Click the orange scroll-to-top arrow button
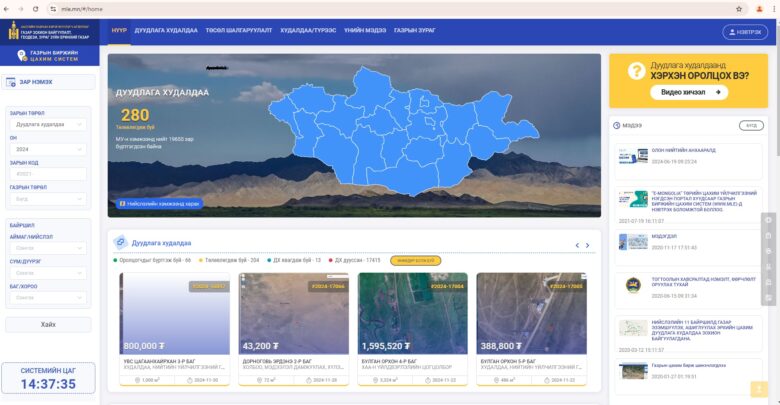Viewport: 780px width, 405px height. (x=759, y=388)
